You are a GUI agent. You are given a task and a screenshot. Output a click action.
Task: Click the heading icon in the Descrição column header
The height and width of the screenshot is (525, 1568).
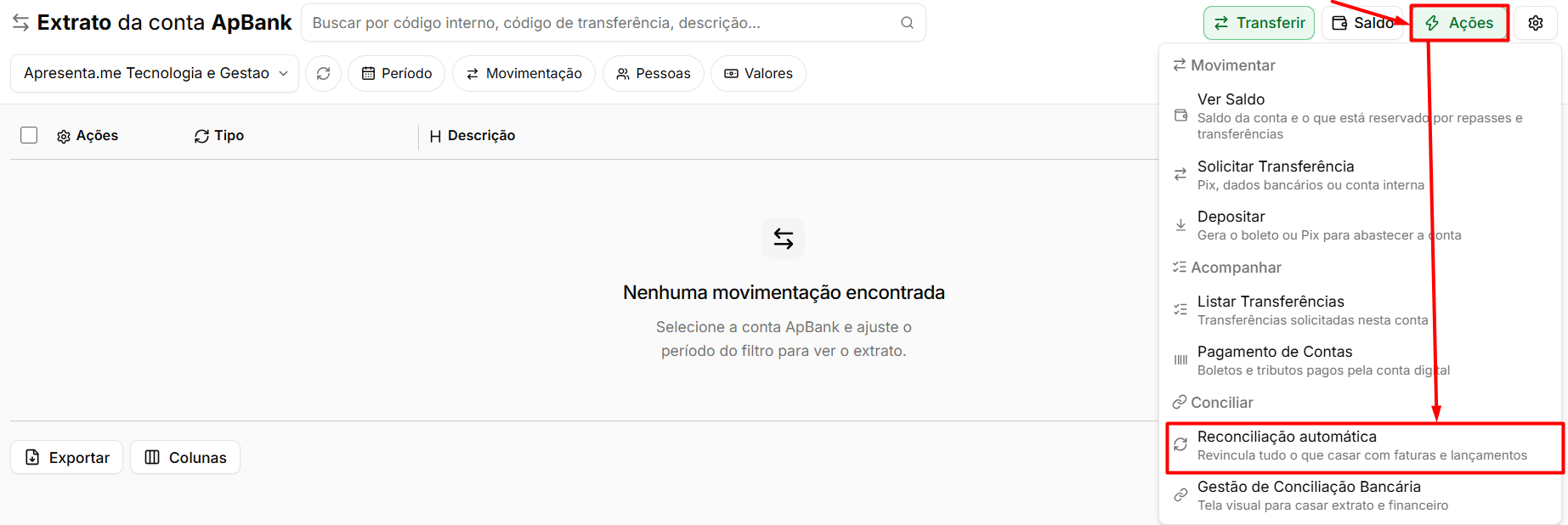[x=435, y=137]
